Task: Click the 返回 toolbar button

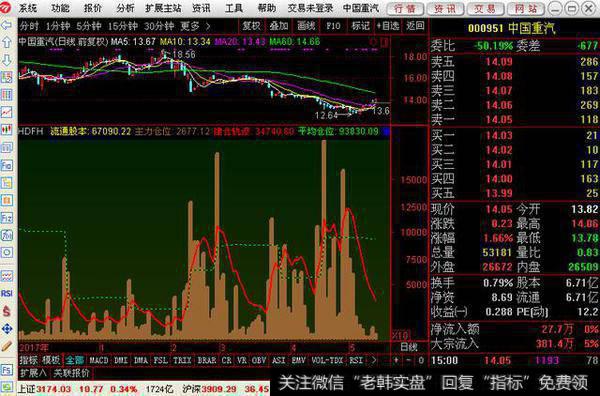Action: [x=415, y=26]
